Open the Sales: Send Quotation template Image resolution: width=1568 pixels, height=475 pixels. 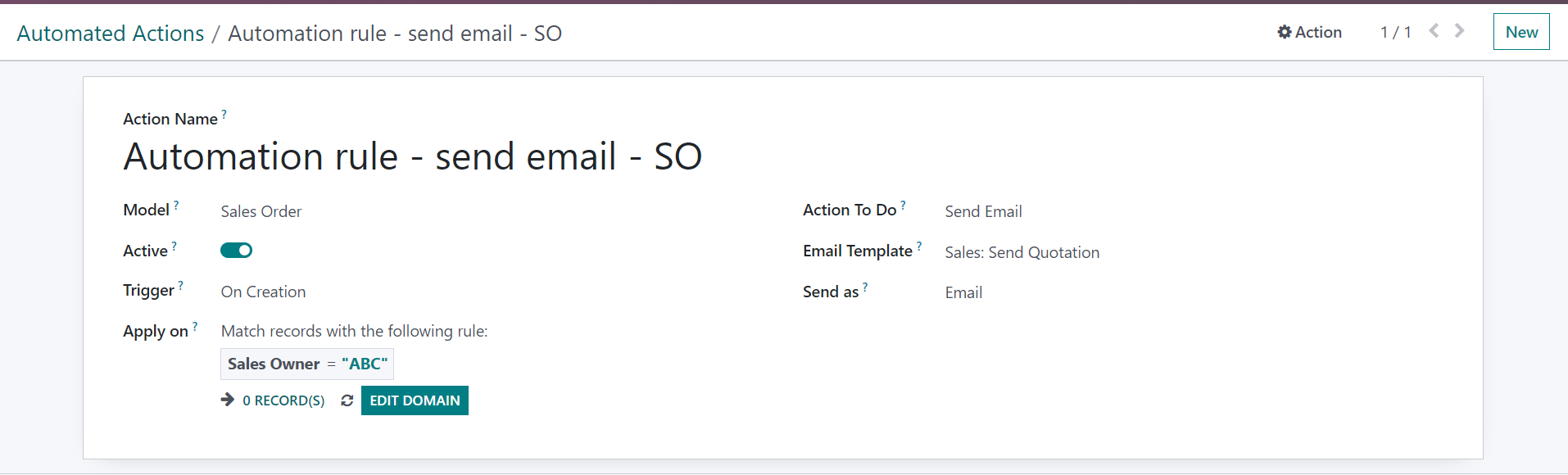pyautogui.click(x=1022, y=253)
